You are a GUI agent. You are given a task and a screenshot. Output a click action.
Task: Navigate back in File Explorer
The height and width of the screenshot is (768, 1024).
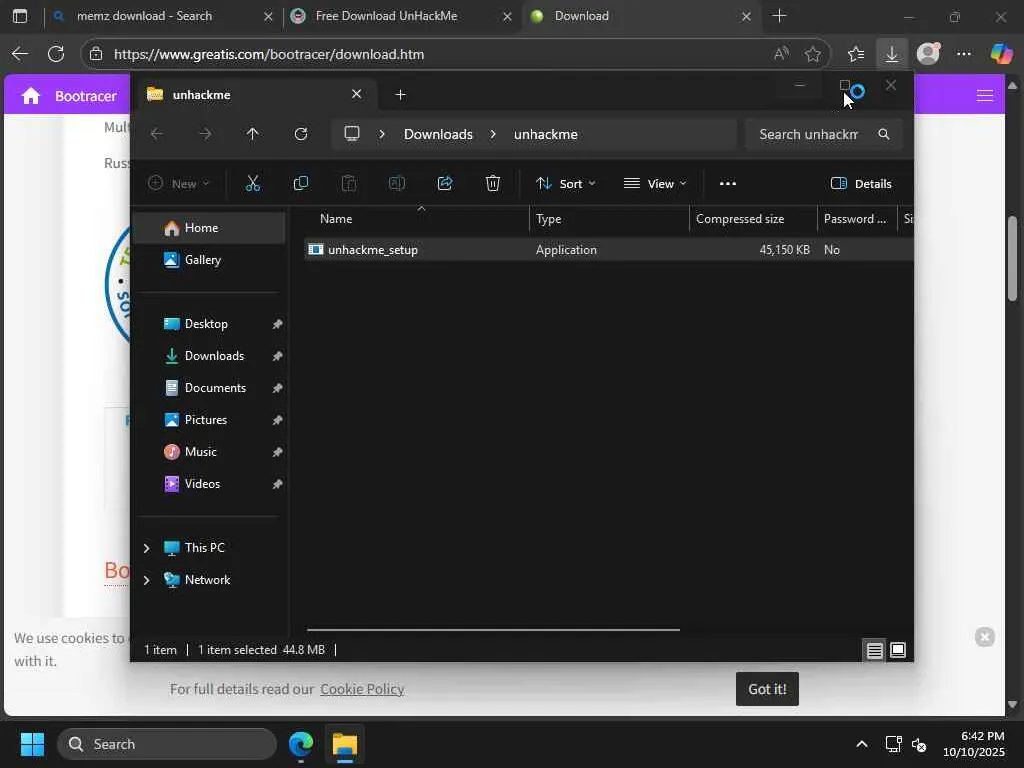tap(157, 134)
